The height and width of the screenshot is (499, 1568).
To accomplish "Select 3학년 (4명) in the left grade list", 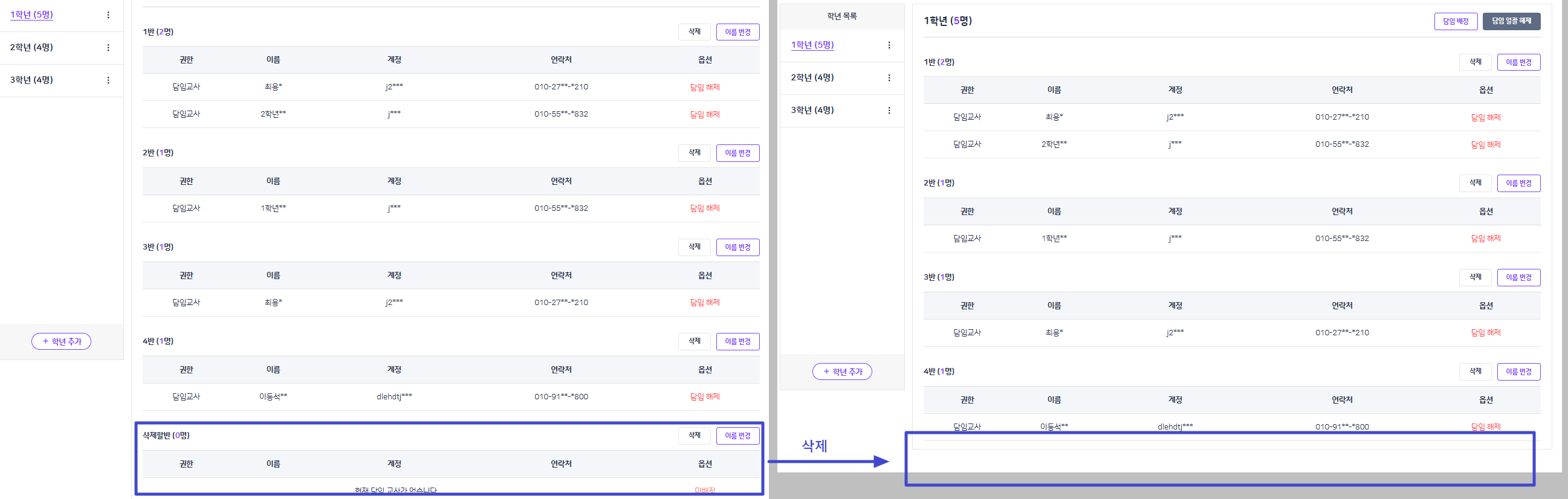I will pyautogui.click(x=31, y=80).
